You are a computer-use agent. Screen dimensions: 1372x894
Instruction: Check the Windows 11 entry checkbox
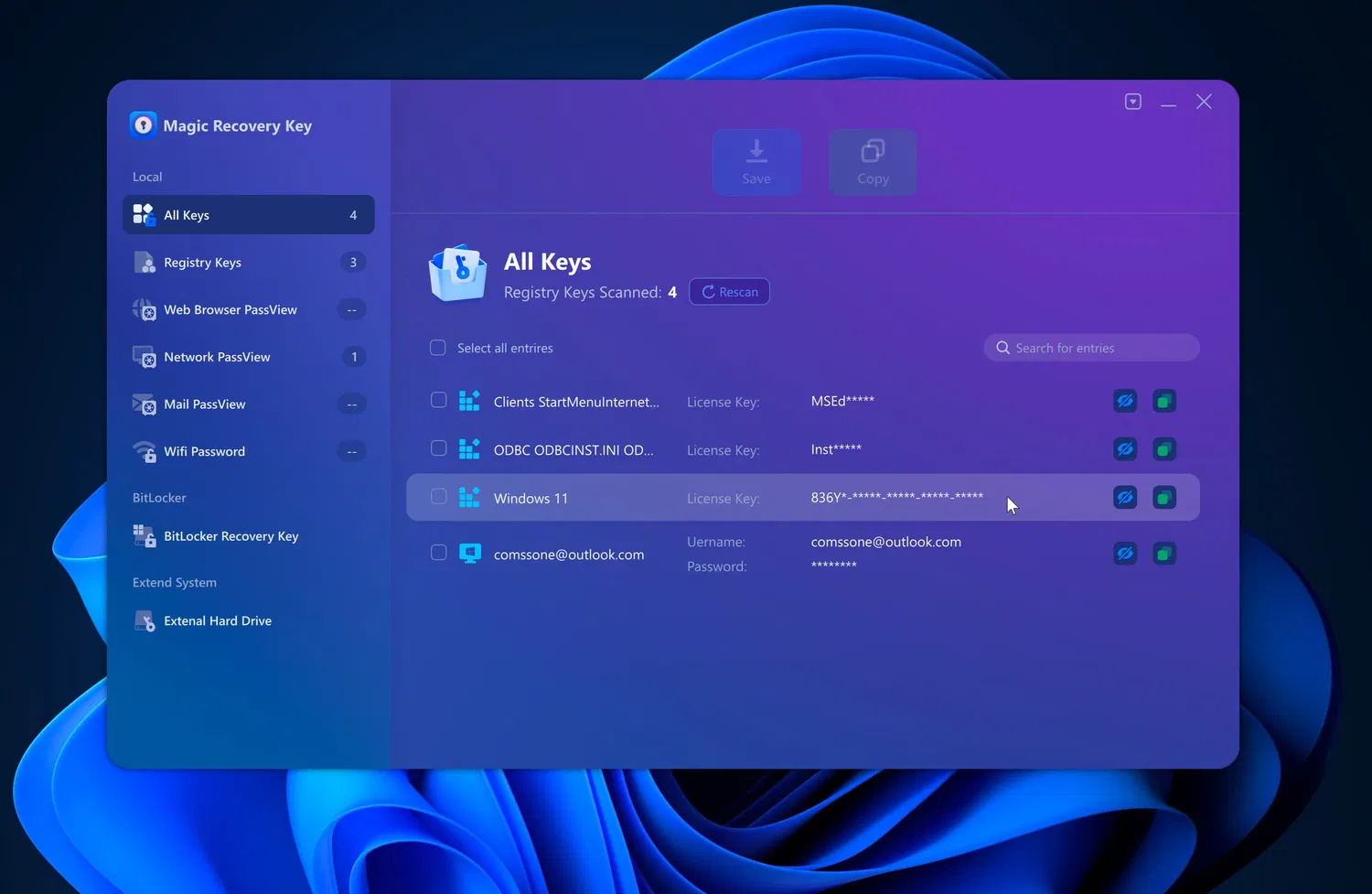(439, 497)
